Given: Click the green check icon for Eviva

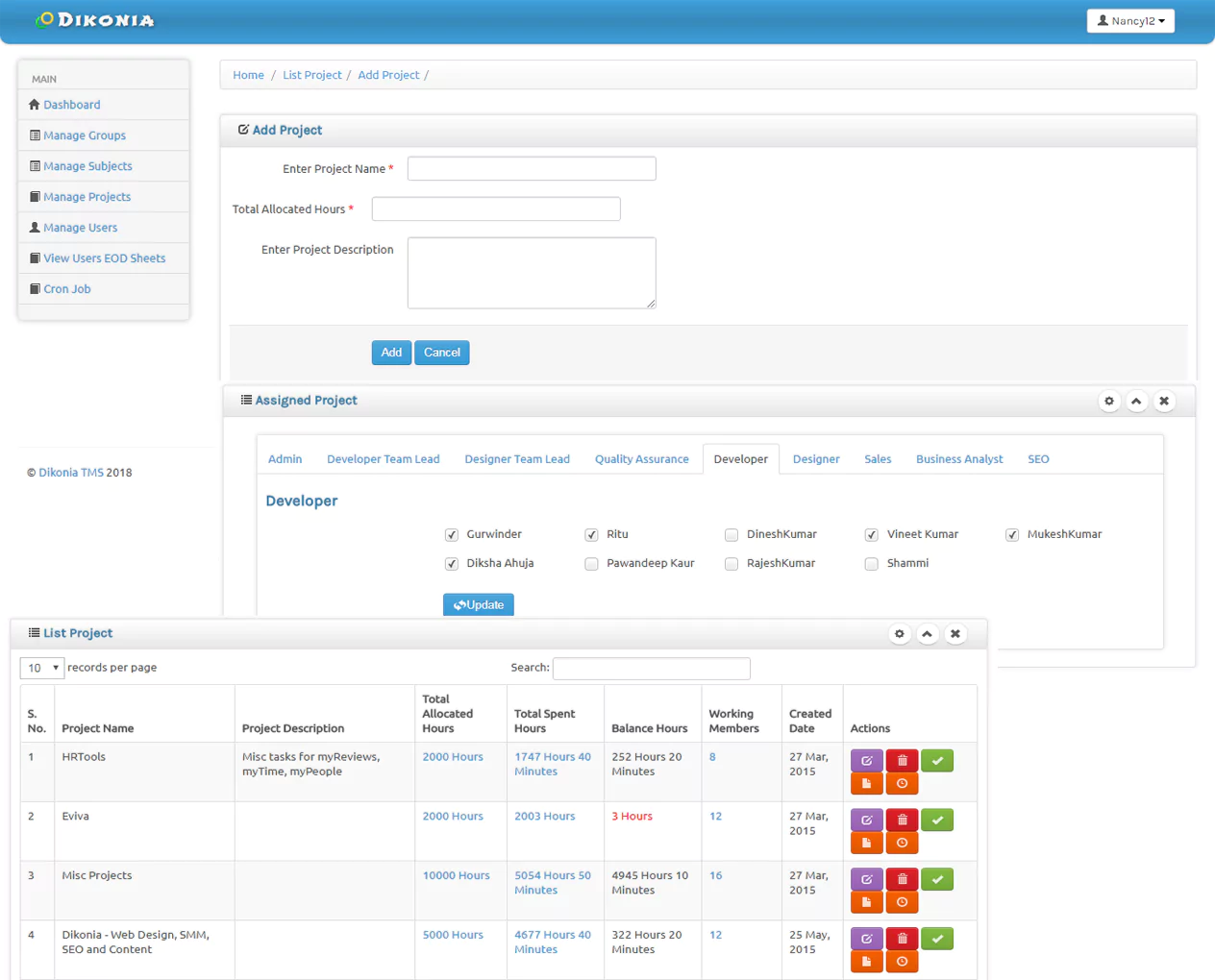Looking at the screenshot, I should (x=937, y=821).
